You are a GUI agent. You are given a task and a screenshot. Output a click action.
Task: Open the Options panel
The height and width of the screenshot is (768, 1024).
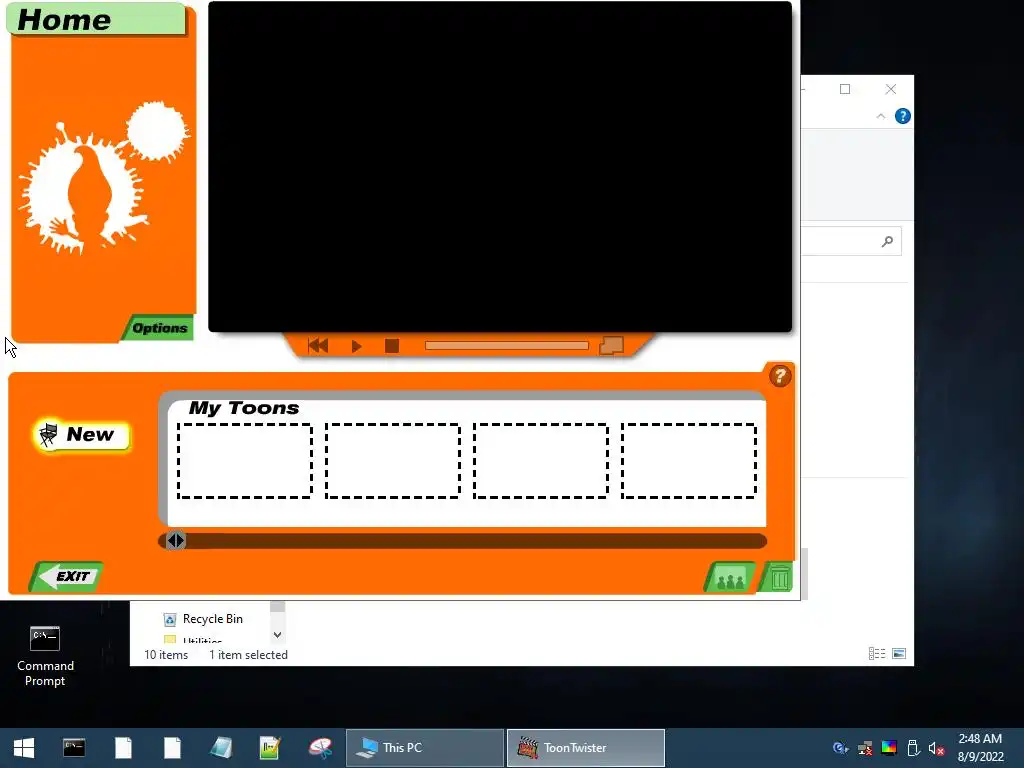click(x=159, y=328)
